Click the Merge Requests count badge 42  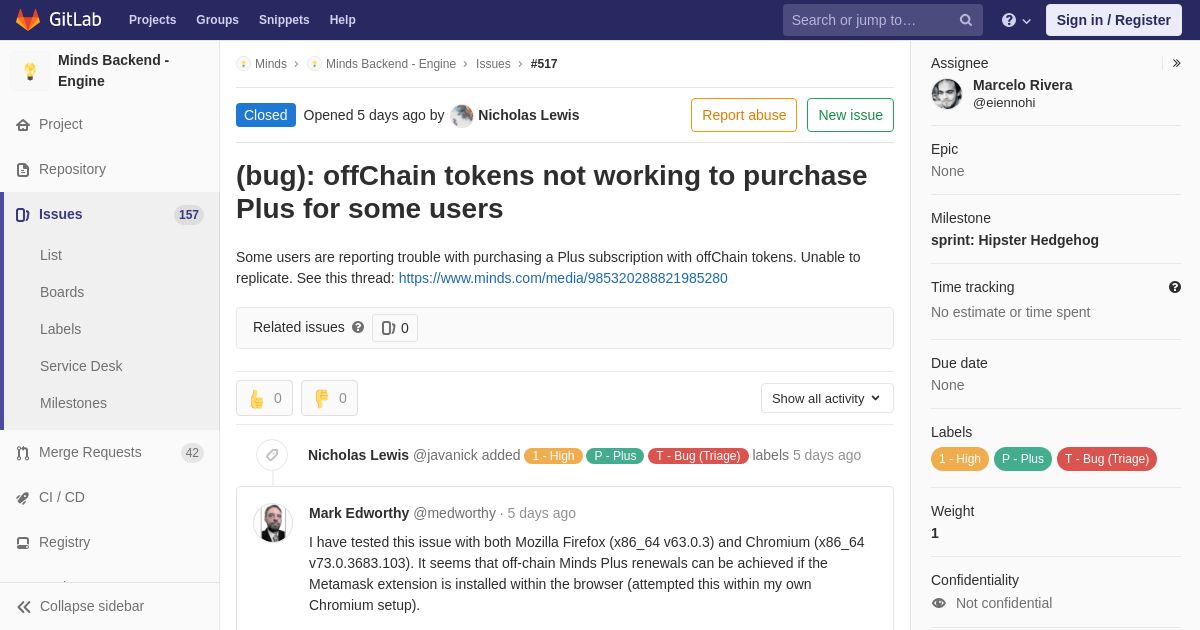click(x=192, y=453)
